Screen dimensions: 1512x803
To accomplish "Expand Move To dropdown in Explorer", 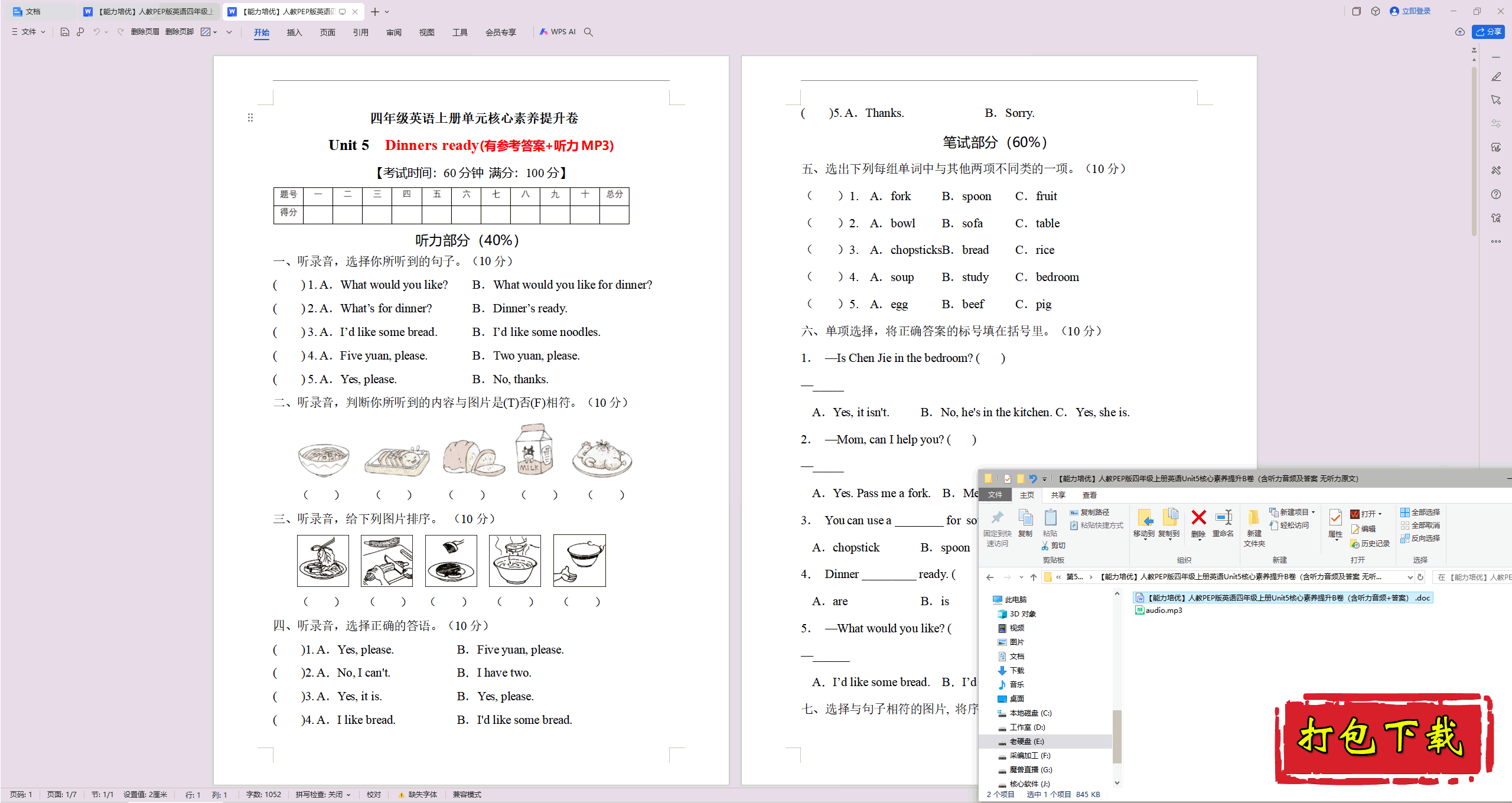I will (x=1144, y=539).
